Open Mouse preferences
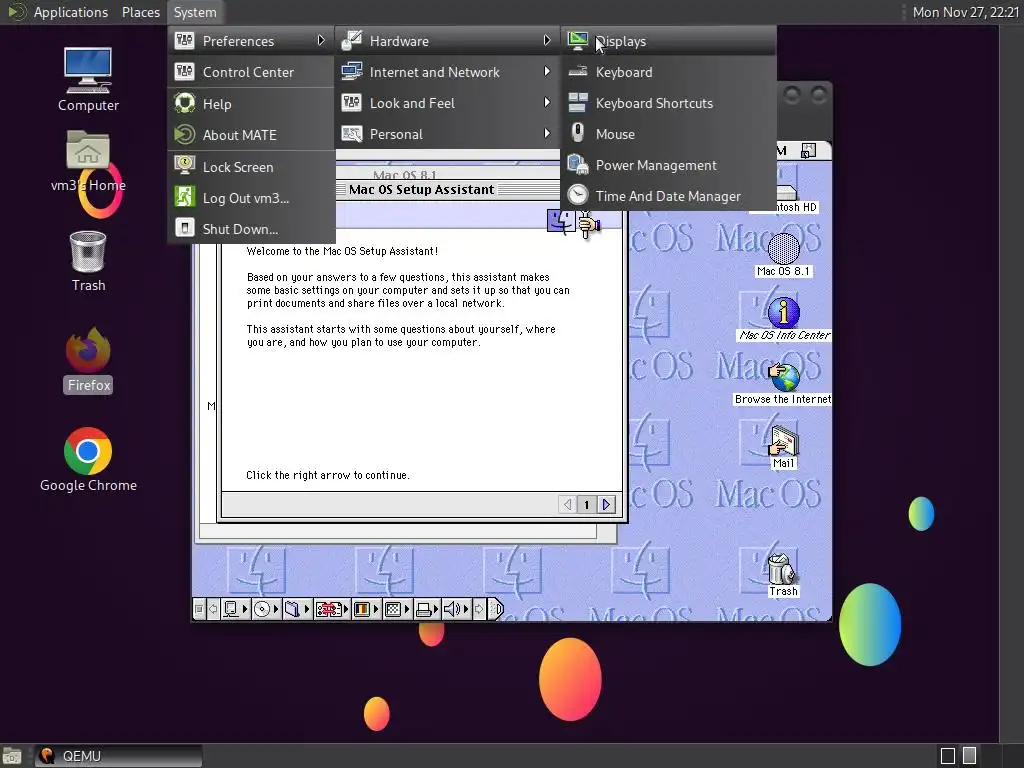 point(669,135)
